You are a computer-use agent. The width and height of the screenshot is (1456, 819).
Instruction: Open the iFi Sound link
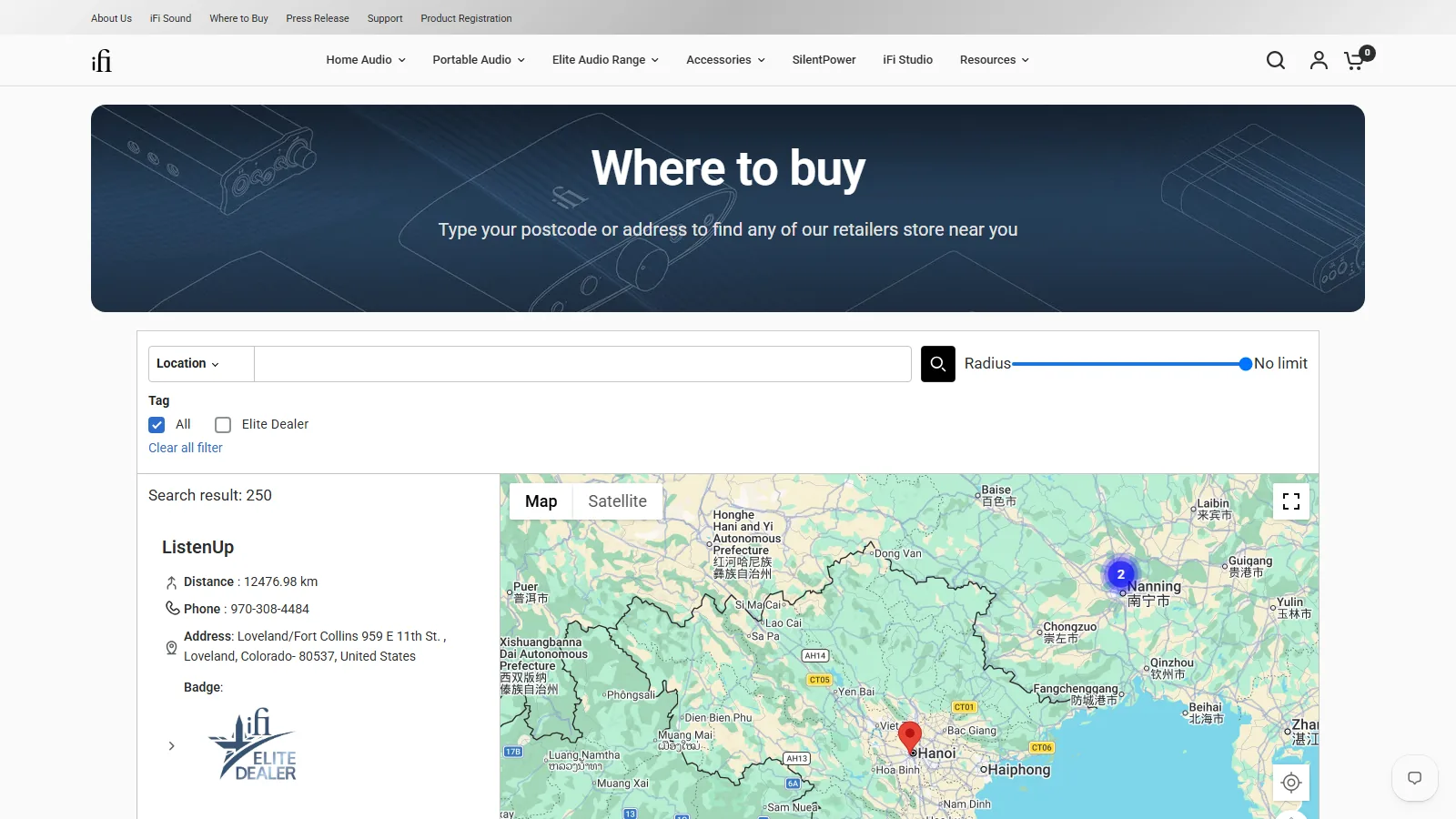click(170, 18)
